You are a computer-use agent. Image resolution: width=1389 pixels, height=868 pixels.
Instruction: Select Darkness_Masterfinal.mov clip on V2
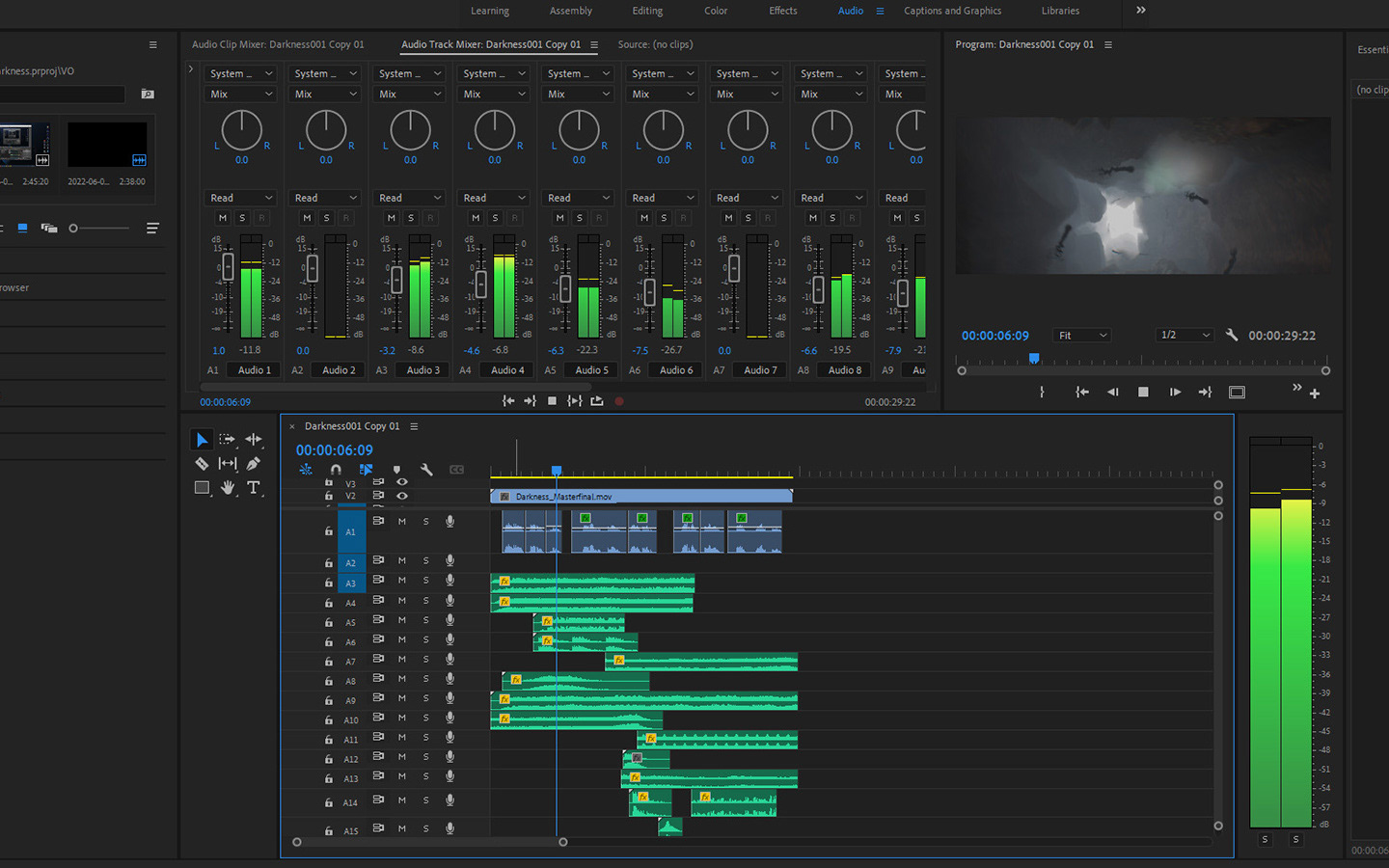(x=641, y=497)
